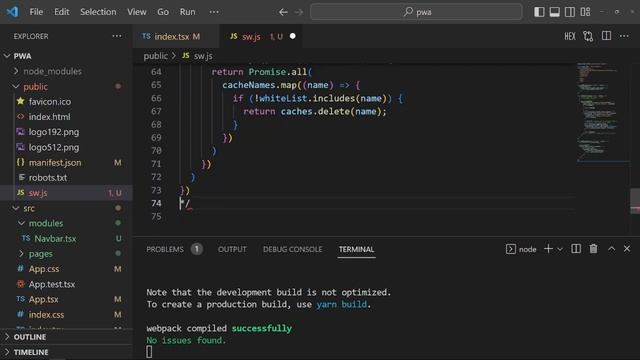Create a new terminal with plus
Viewport: 640px width, 360px height.
548,249
